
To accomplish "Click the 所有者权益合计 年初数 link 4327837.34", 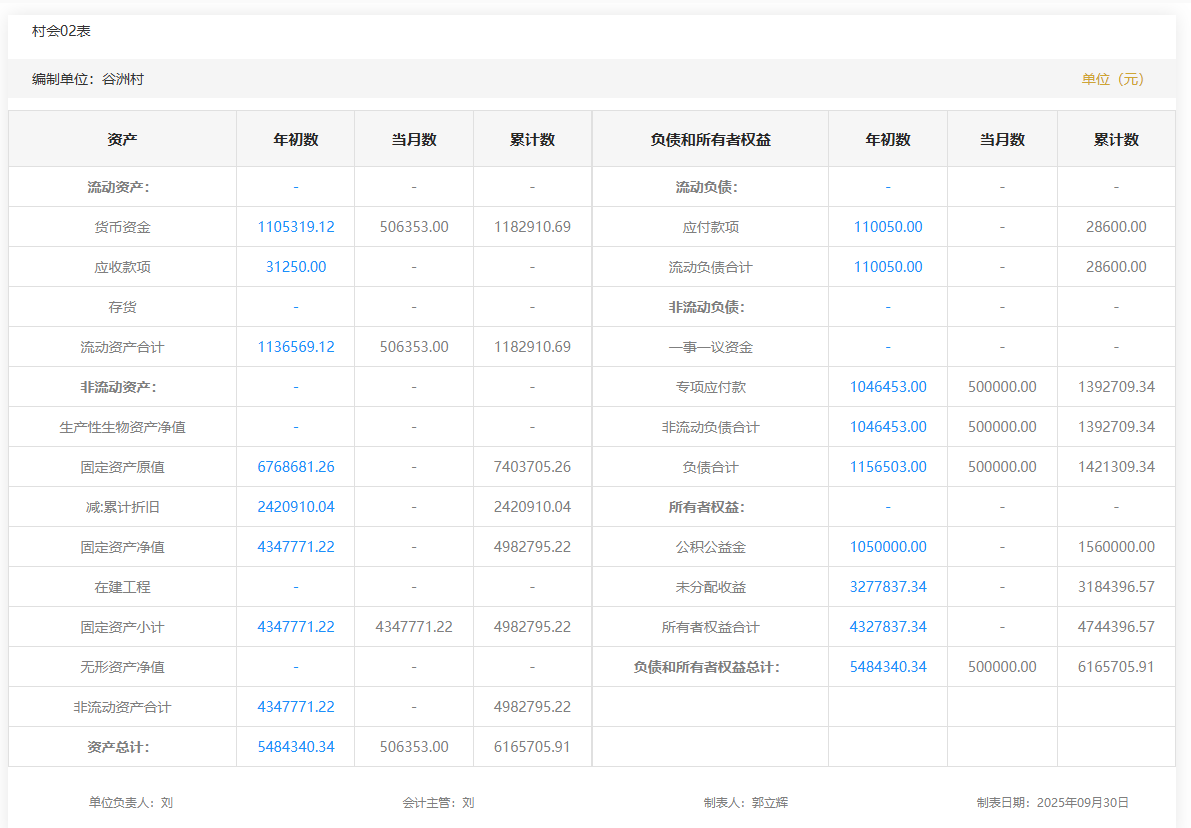I will pyautogui.click(x=888, y=627).
